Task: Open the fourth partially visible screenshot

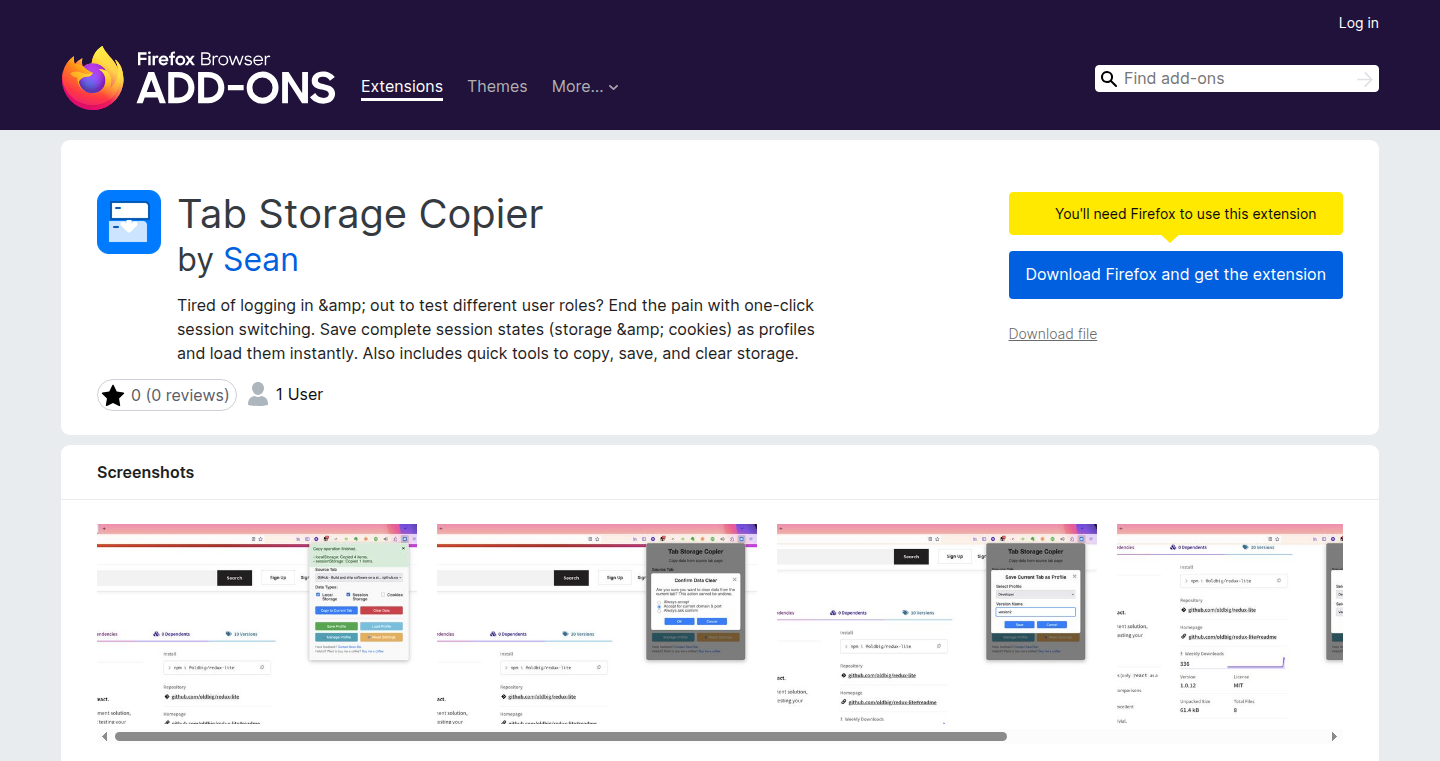Action: tap(1230, 624)
